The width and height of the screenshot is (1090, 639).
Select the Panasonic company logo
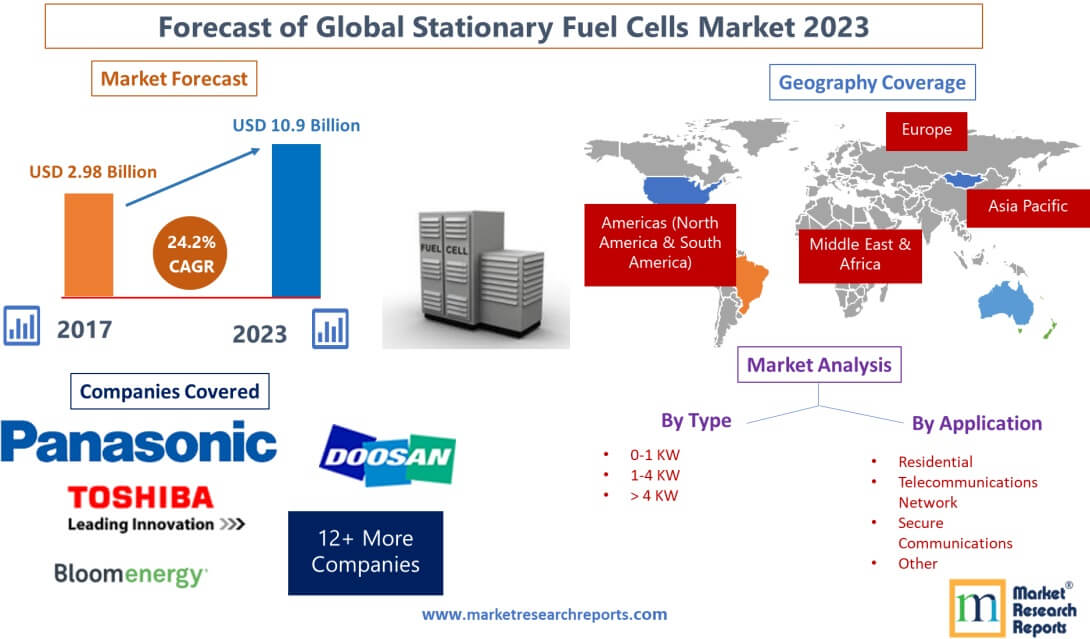click(x=140, y=438)
